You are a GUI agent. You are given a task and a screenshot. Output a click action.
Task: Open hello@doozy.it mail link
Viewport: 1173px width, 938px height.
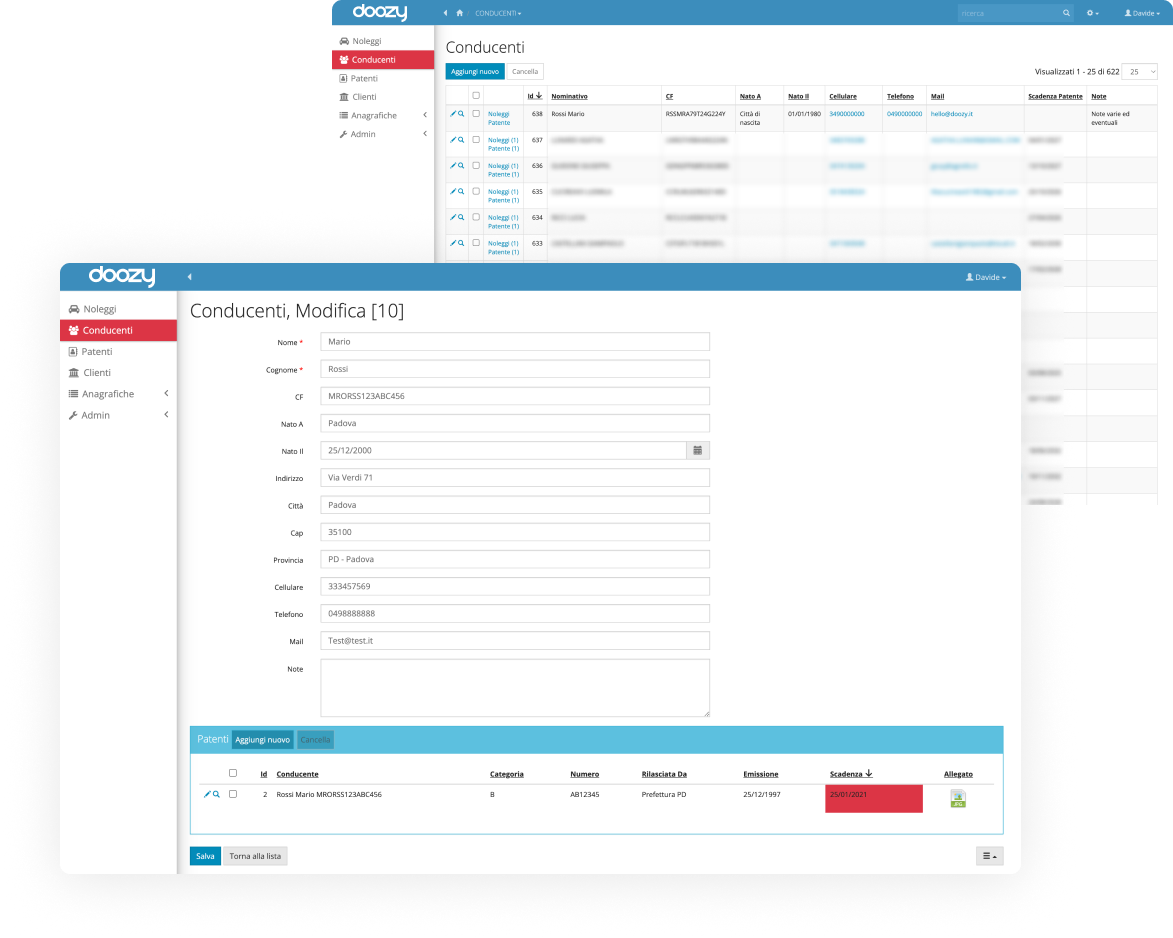tap(952, 114)
